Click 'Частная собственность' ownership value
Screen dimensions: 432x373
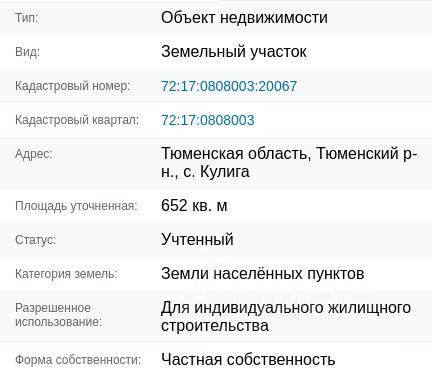pos(248,359)
